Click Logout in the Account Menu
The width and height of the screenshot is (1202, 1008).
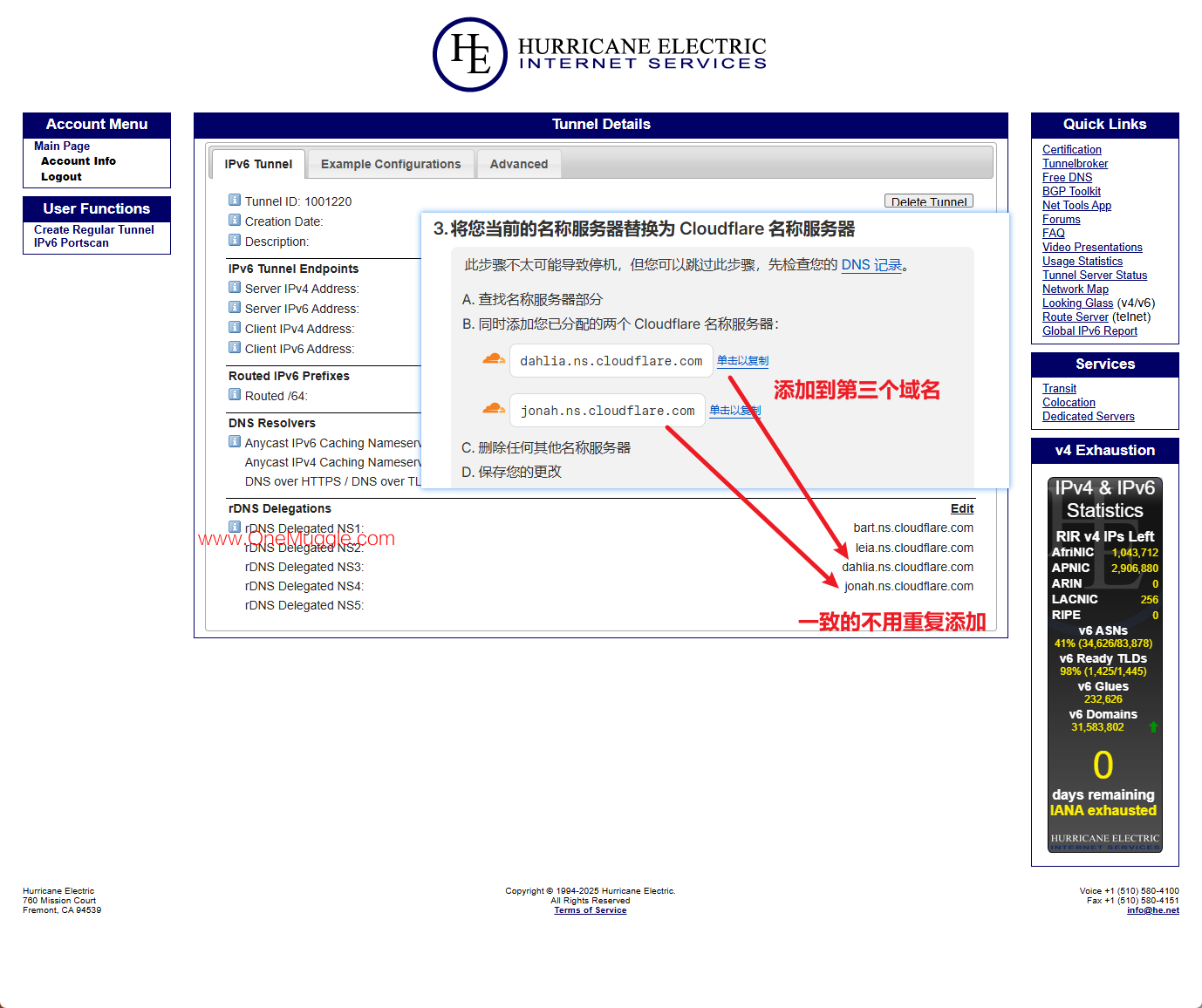(61, 177)
